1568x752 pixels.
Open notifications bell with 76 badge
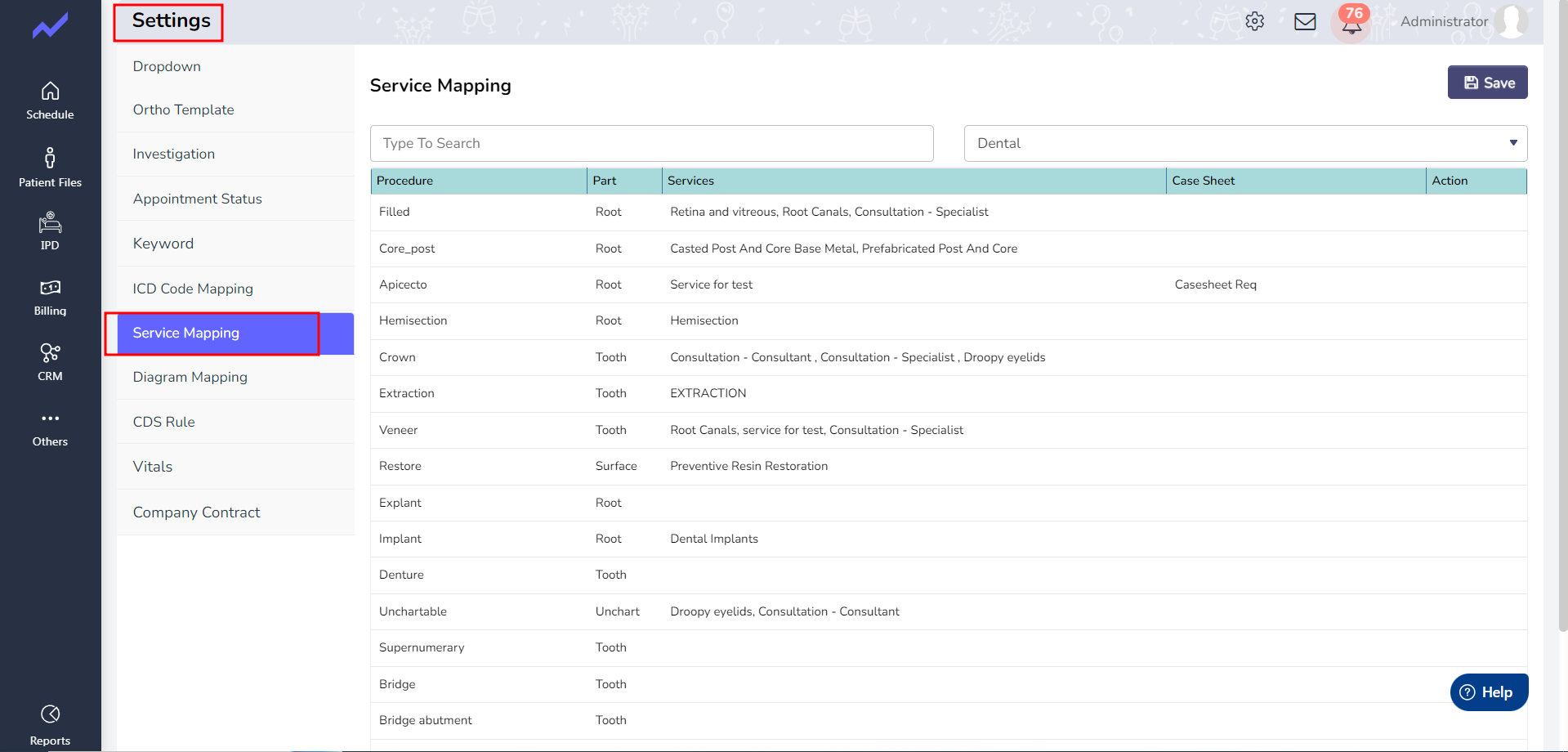pyautogui.click(x=1352, y=21)
